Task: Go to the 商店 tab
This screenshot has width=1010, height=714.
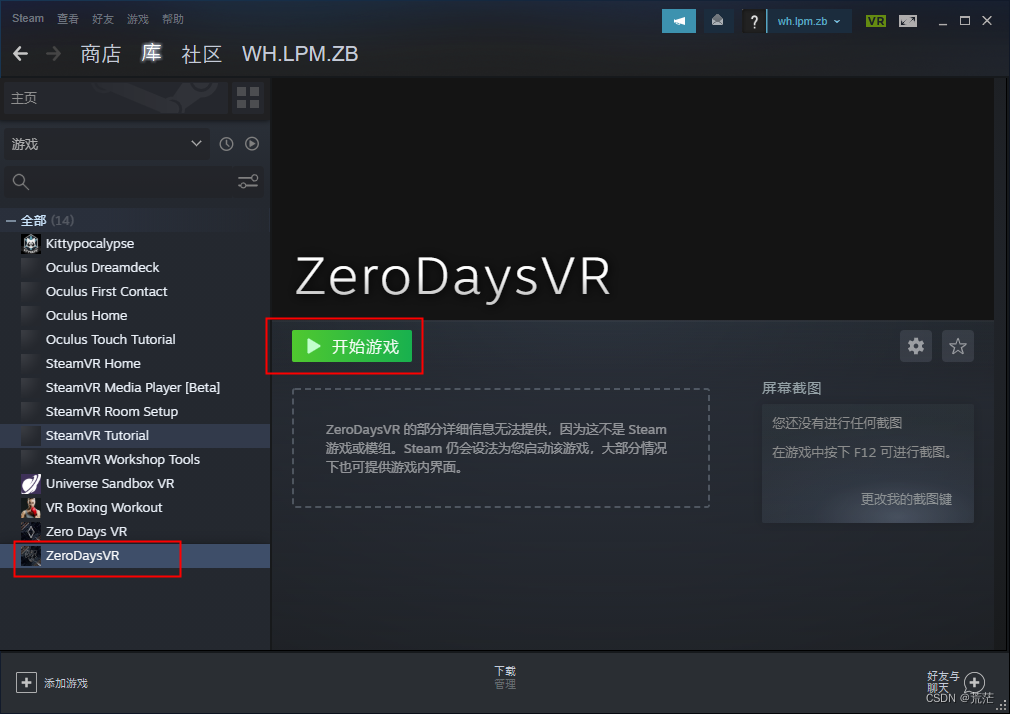Action: (100, 53)
